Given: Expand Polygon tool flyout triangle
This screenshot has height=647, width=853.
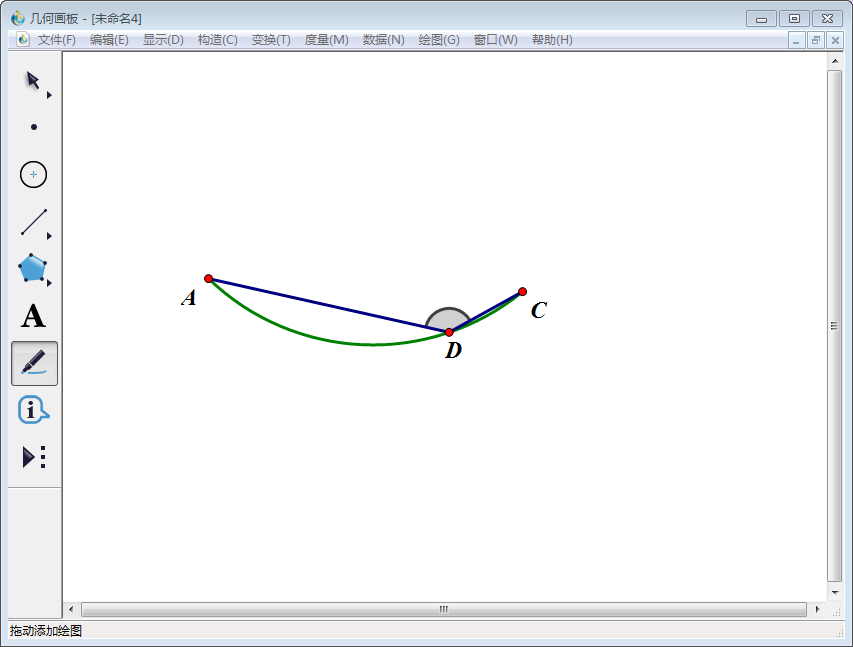Looking at the screenshot, I should click(49, 283).
